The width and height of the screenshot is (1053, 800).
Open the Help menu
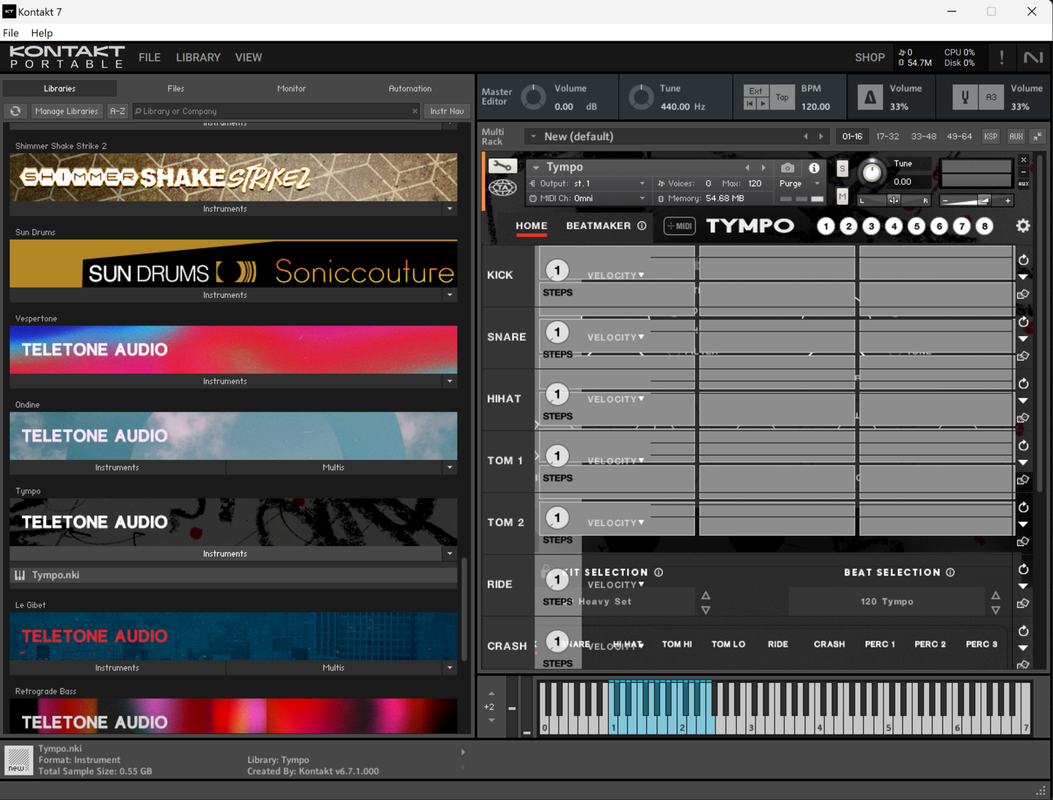coord(42,33)
